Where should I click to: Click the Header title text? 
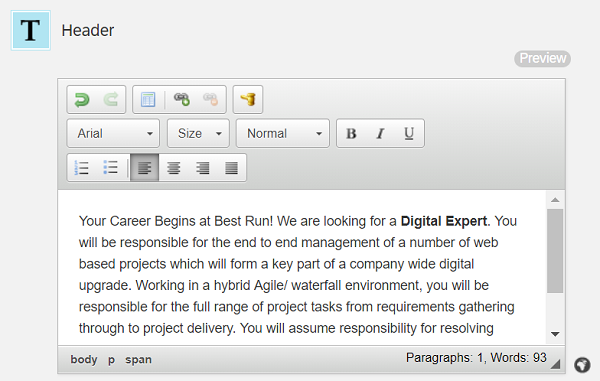(x=88, y=31)
